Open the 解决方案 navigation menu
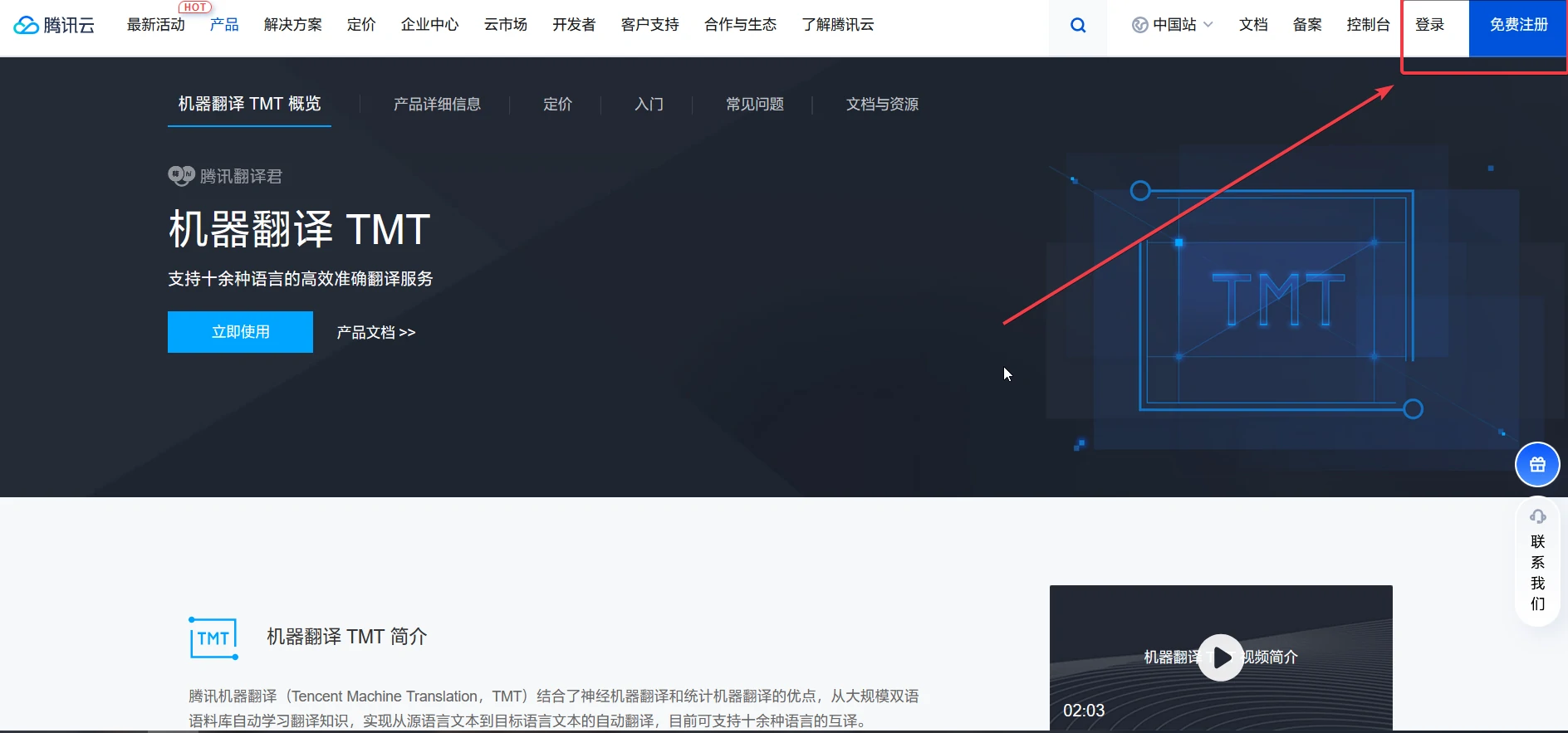1568x733 pixels. click(292, 25)
